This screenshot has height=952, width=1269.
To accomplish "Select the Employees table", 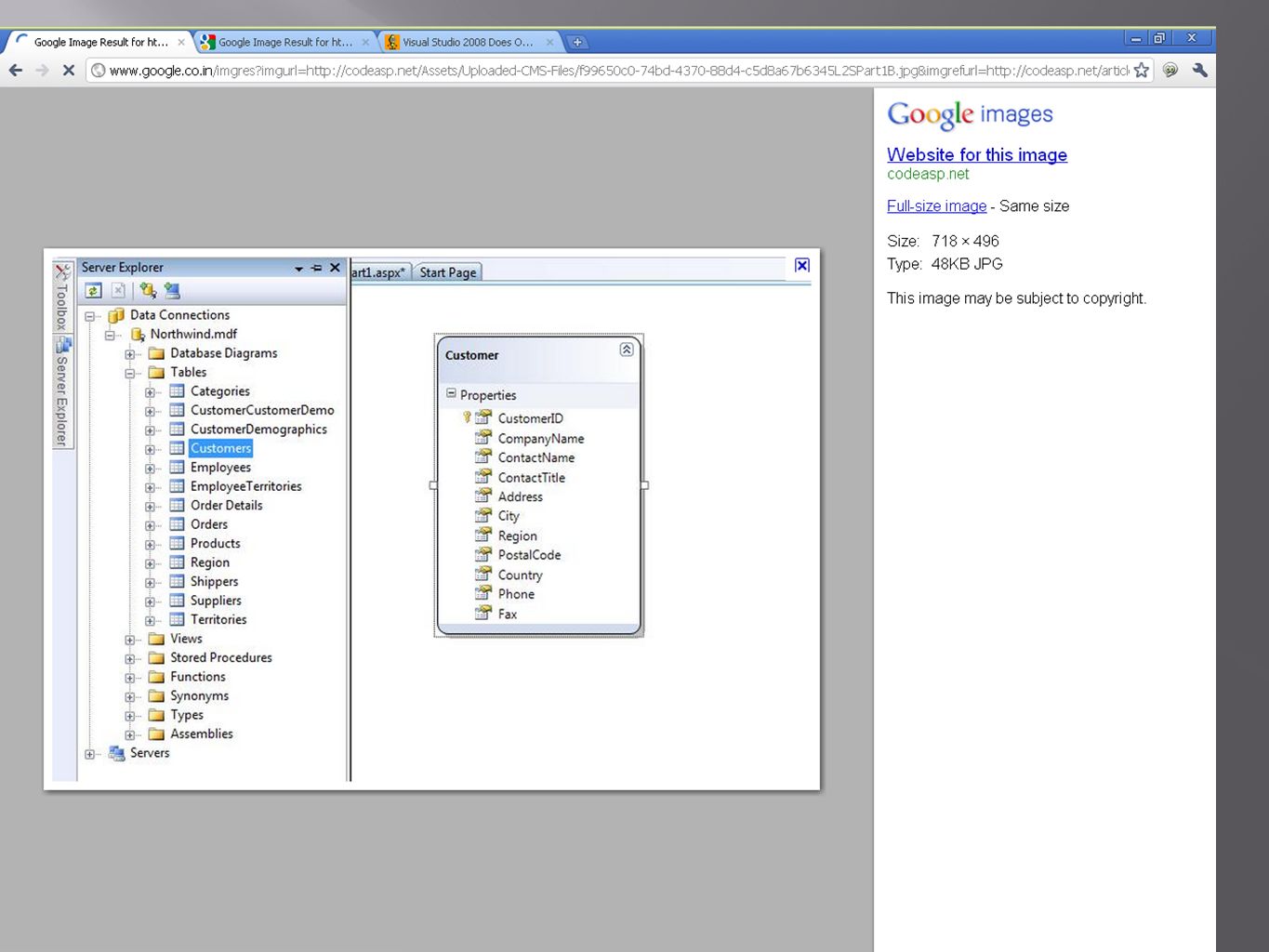I will (220, 467).
